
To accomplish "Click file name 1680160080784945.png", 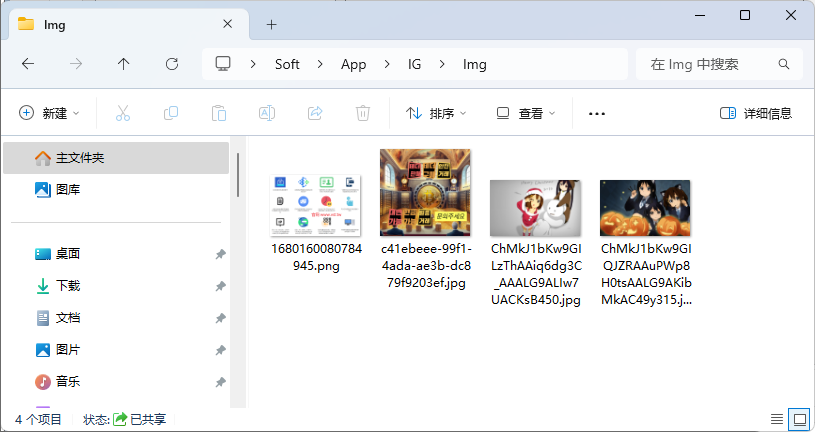I will [x=316, y=258].
